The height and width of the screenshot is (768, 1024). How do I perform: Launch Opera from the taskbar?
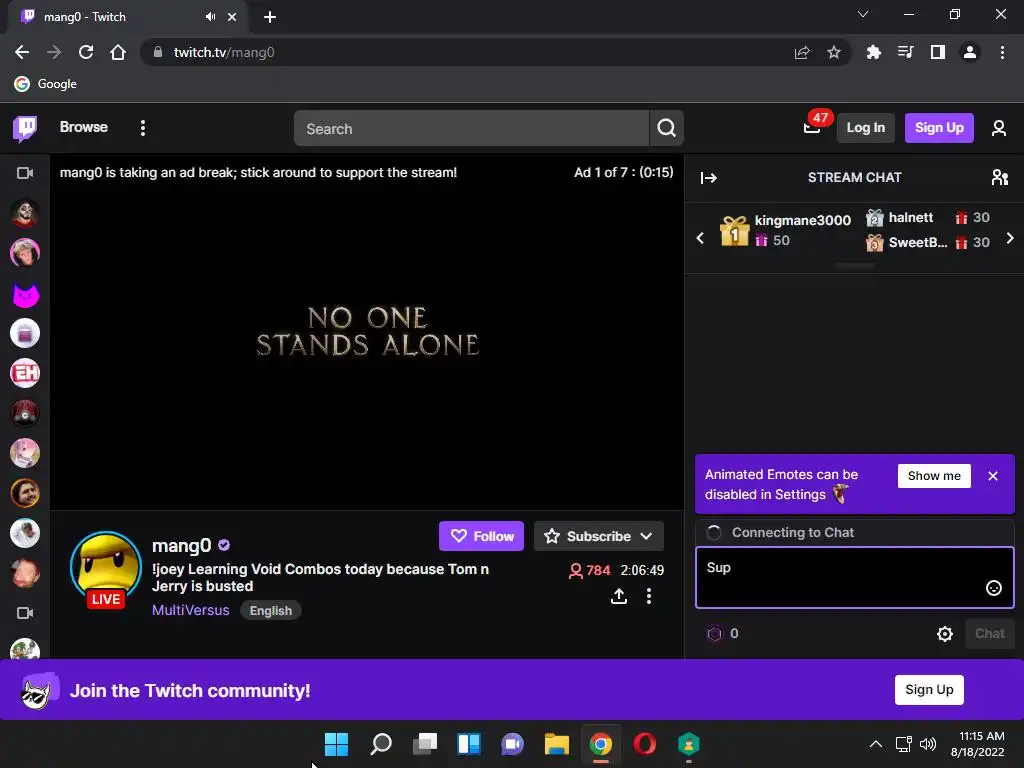[x=645, y=744]
